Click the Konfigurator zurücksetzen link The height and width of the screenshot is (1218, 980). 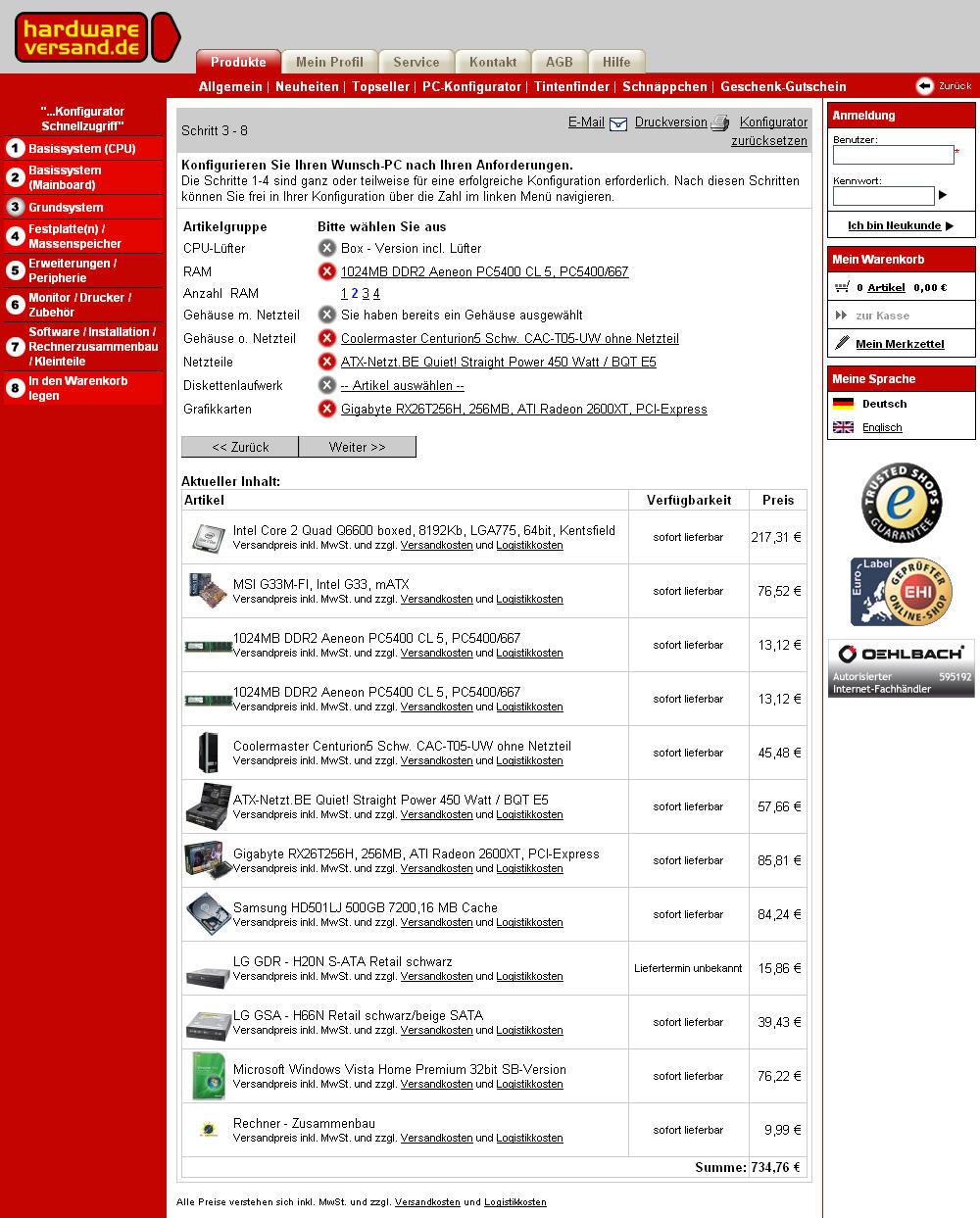point(770,131)
